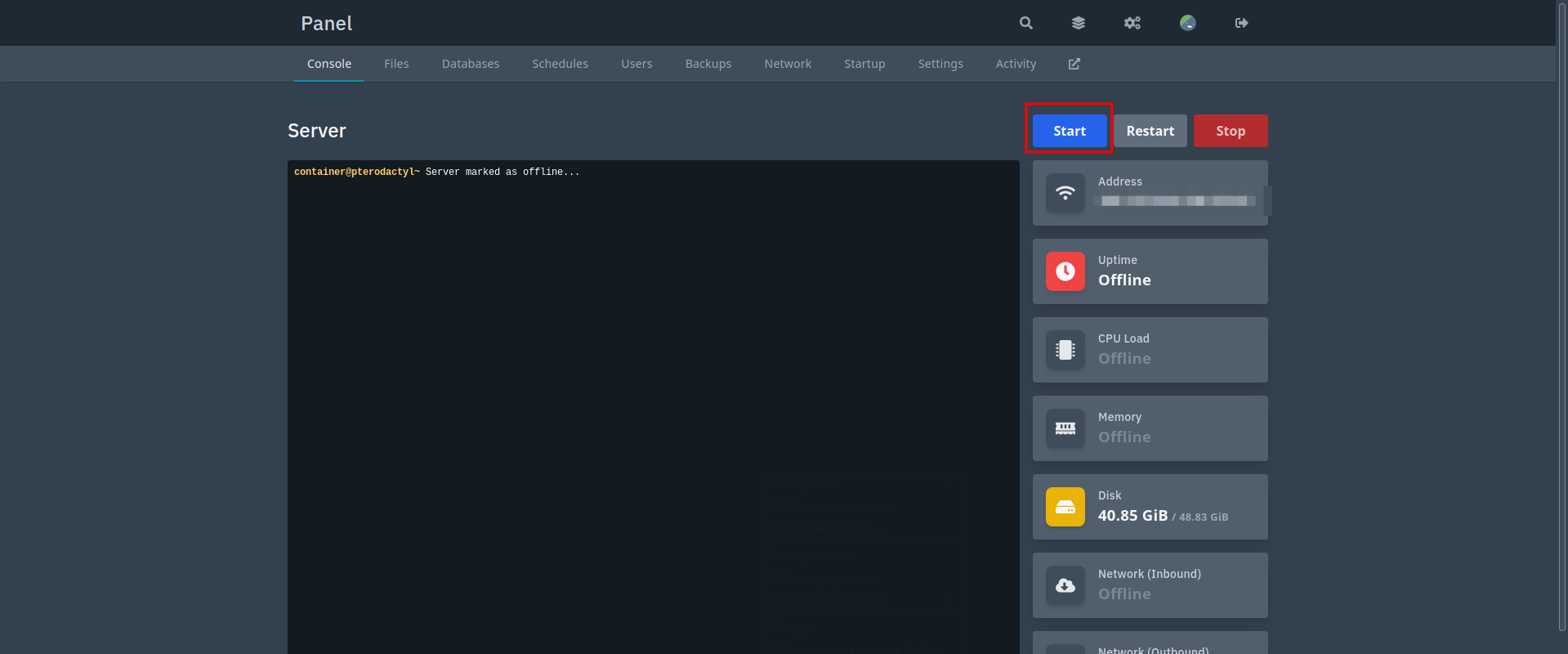Click the Address wifi icon
The image size is (1568, 654).
coord(1065,193)
